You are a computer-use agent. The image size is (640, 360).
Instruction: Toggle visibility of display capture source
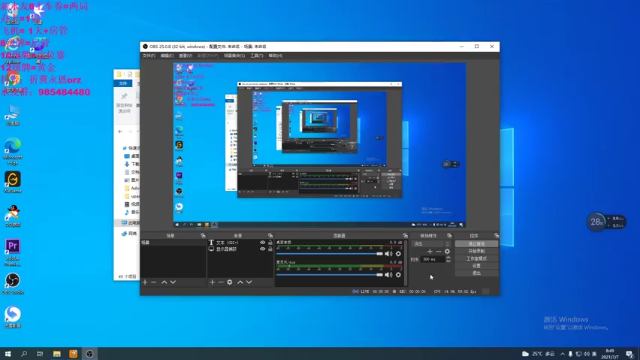262,249
